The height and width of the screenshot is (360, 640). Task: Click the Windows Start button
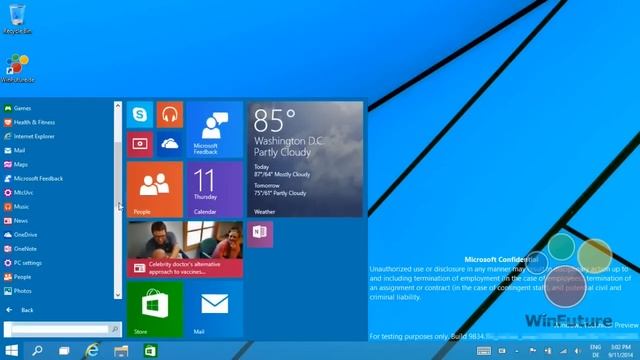[12, 351]
